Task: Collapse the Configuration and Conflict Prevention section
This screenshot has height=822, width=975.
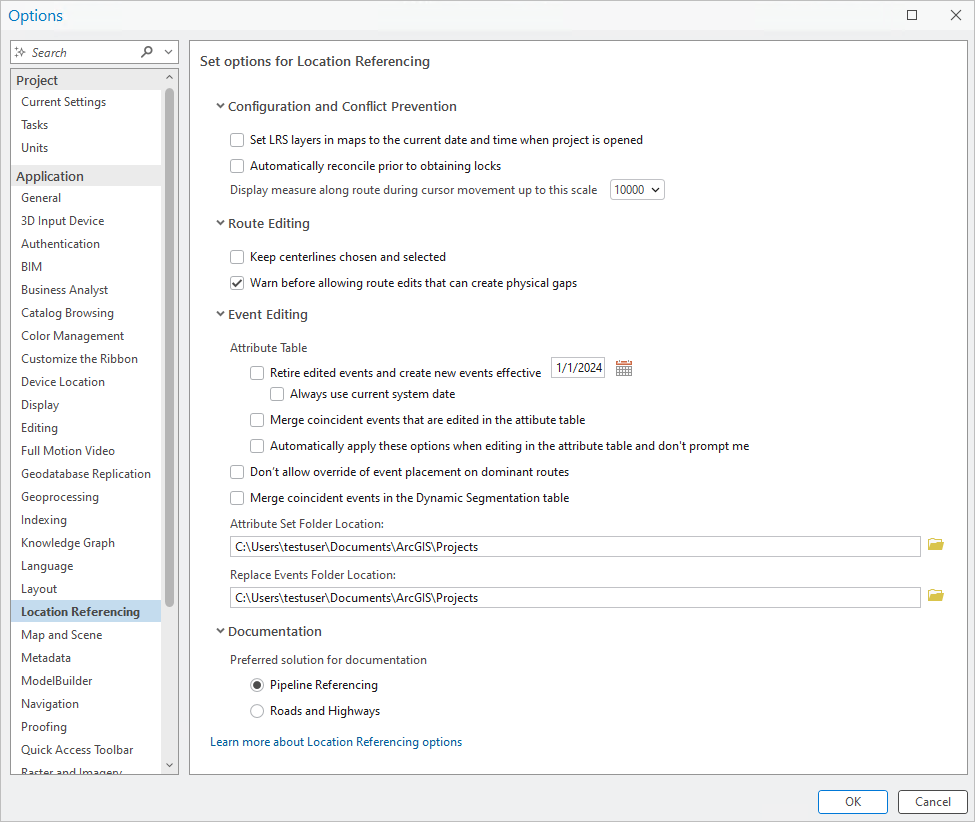Action: (x=220, y=107)
